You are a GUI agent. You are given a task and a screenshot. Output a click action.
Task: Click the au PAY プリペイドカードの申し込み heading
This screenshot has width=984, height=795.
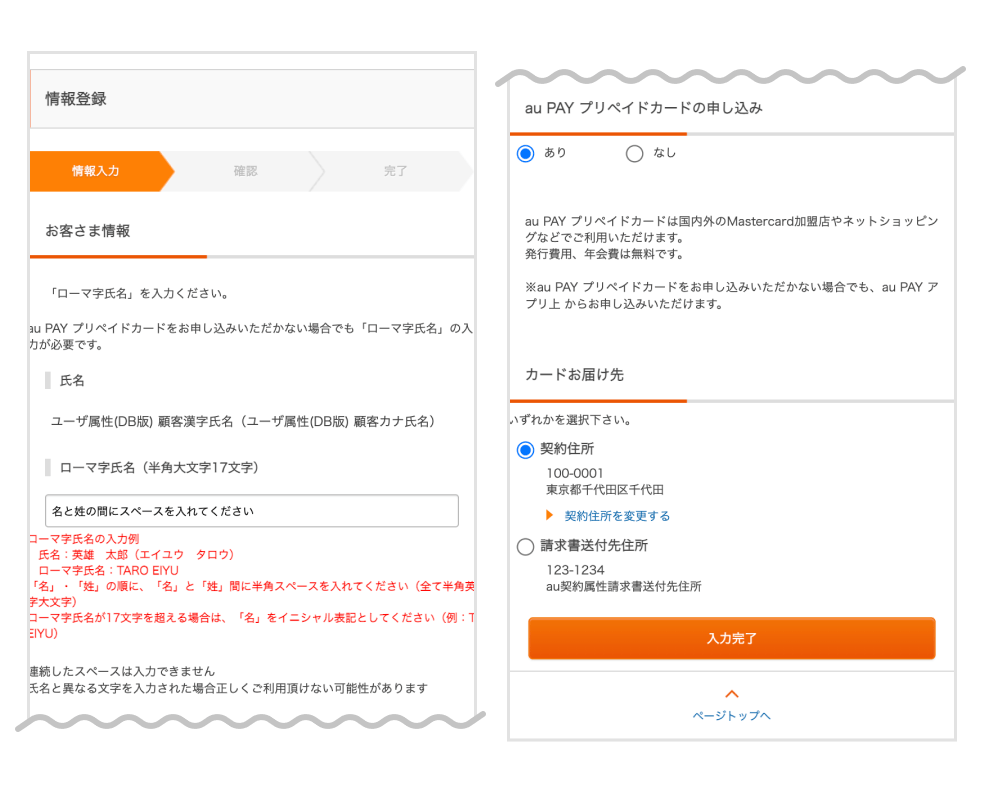(644, 108)
